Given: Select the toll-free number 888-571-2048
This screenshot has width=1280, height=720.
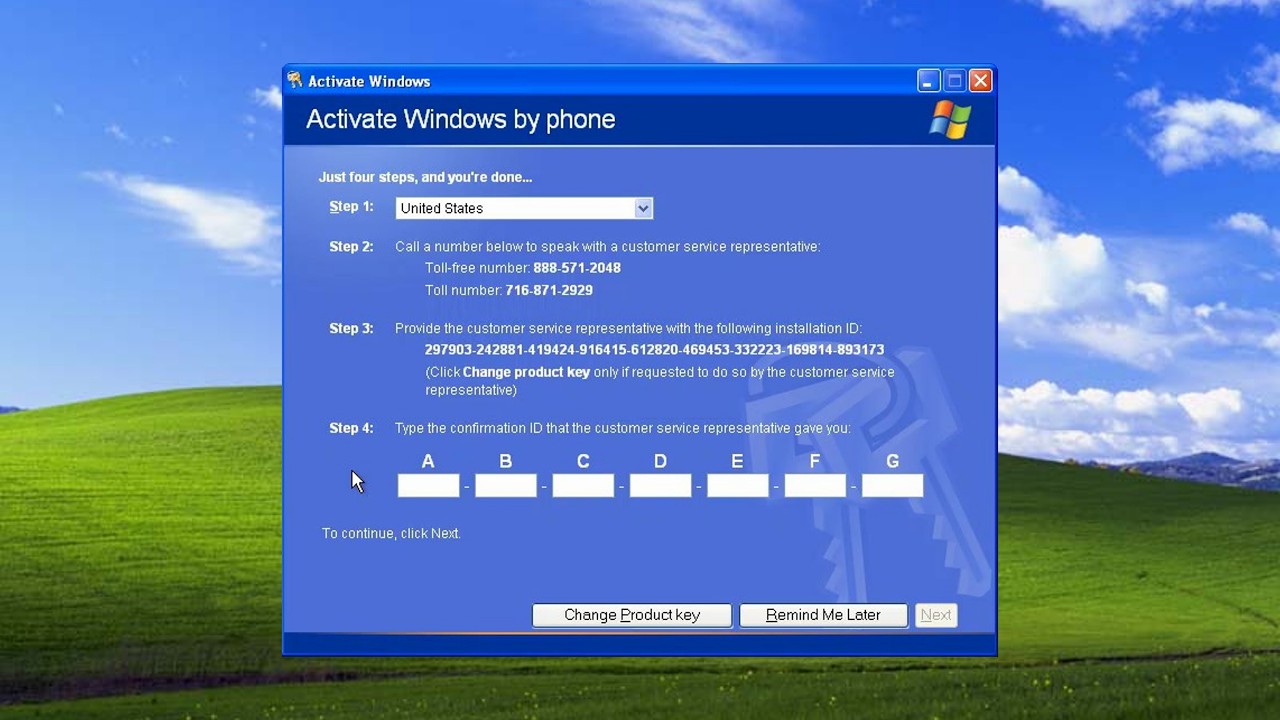Looking at the screenshot, I should coord(577,268).
